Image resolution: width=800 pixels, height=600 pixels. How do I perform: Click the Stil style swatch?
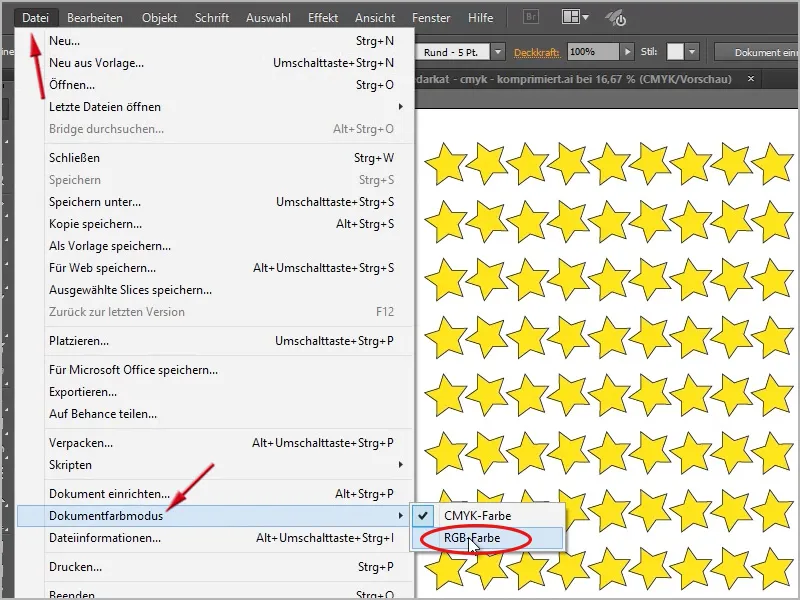[x=675, y=52]
